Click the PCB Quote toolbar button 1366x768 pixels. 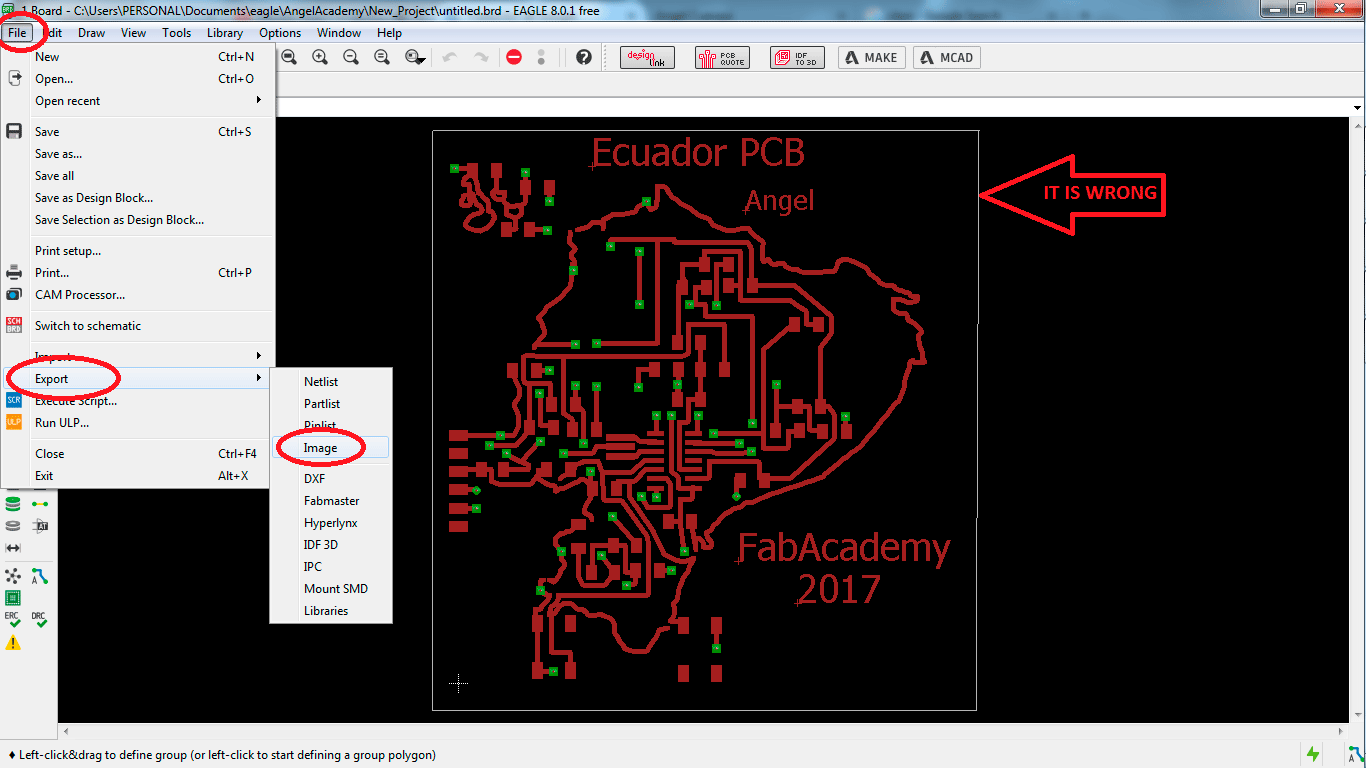(722, 58)
